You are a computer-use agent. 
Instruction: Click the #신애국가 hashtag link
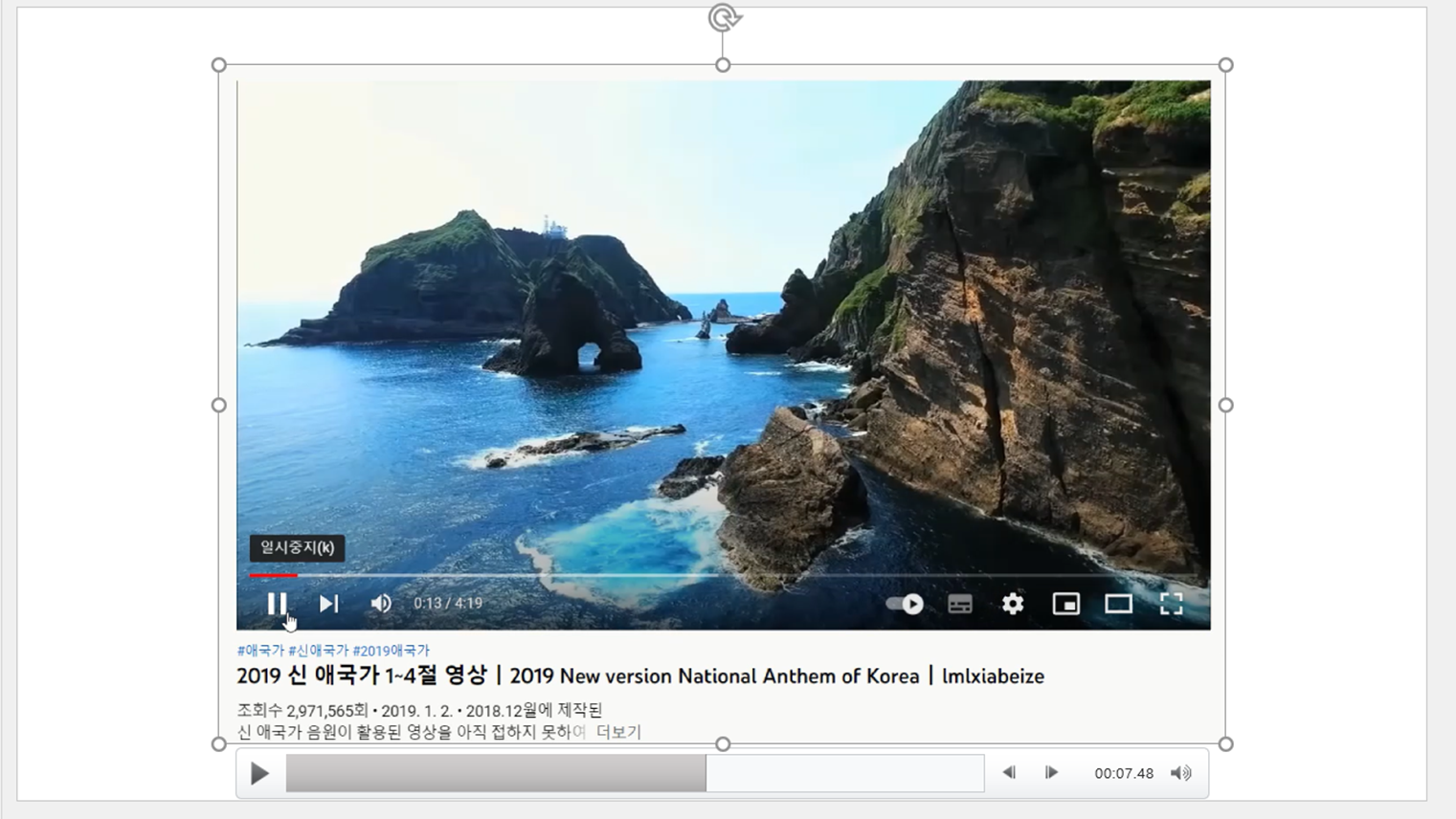[319, 651]
